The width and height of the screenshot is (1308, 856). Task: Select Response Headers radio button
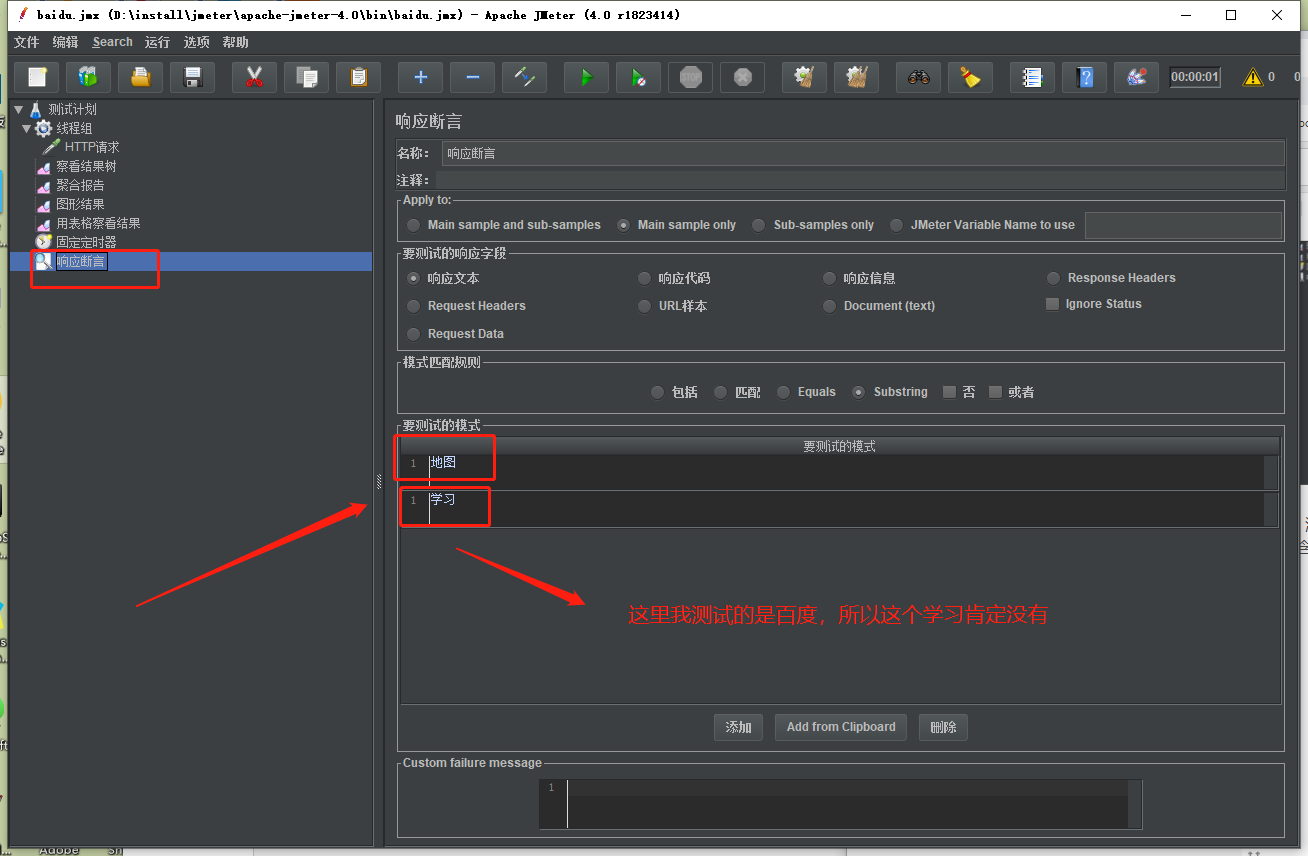[x=1054, y=278]
